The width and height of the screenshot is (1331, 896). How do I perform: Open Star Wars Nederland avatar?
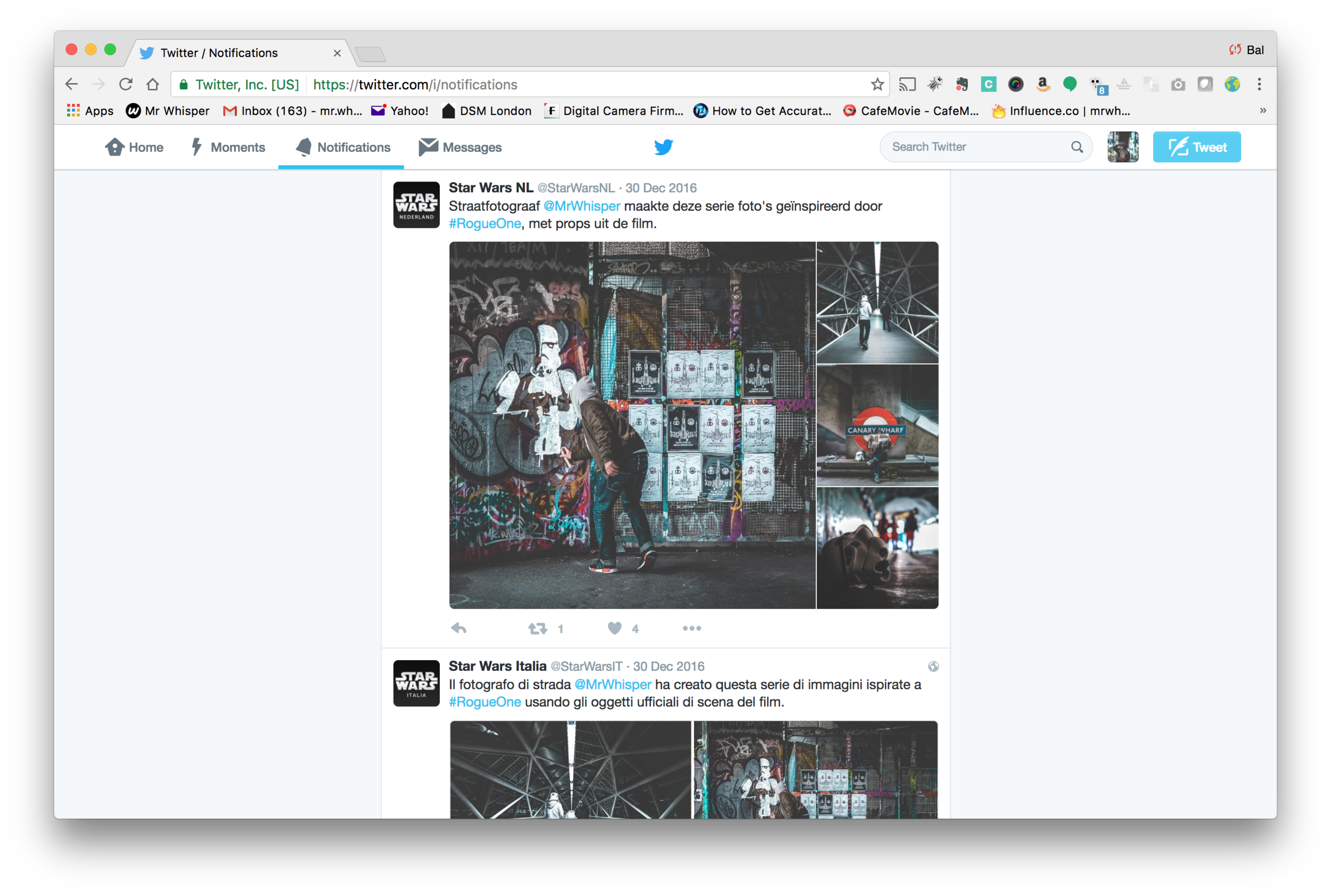[417, 204]
